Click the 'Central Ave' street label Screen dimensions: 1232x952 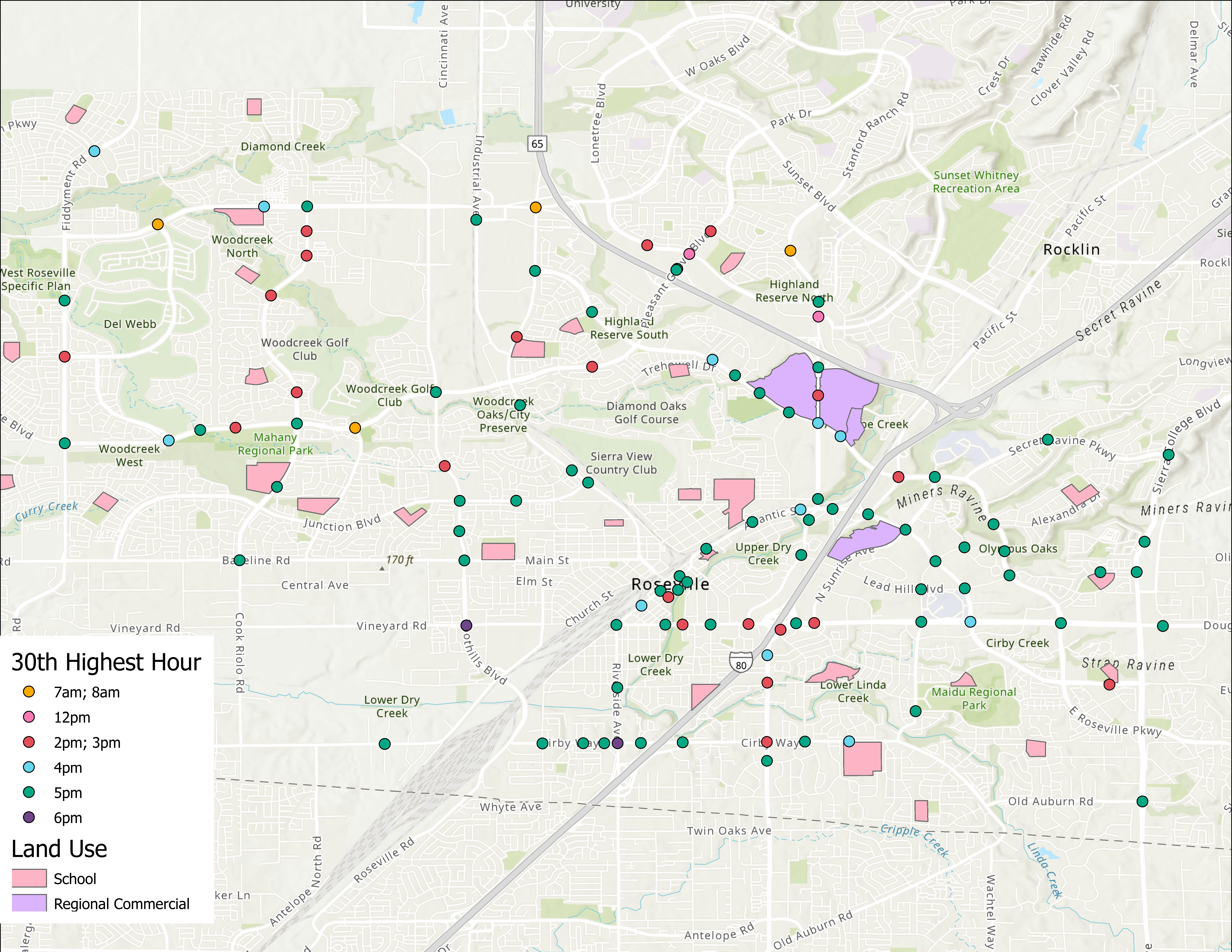[x=315, y=585]
